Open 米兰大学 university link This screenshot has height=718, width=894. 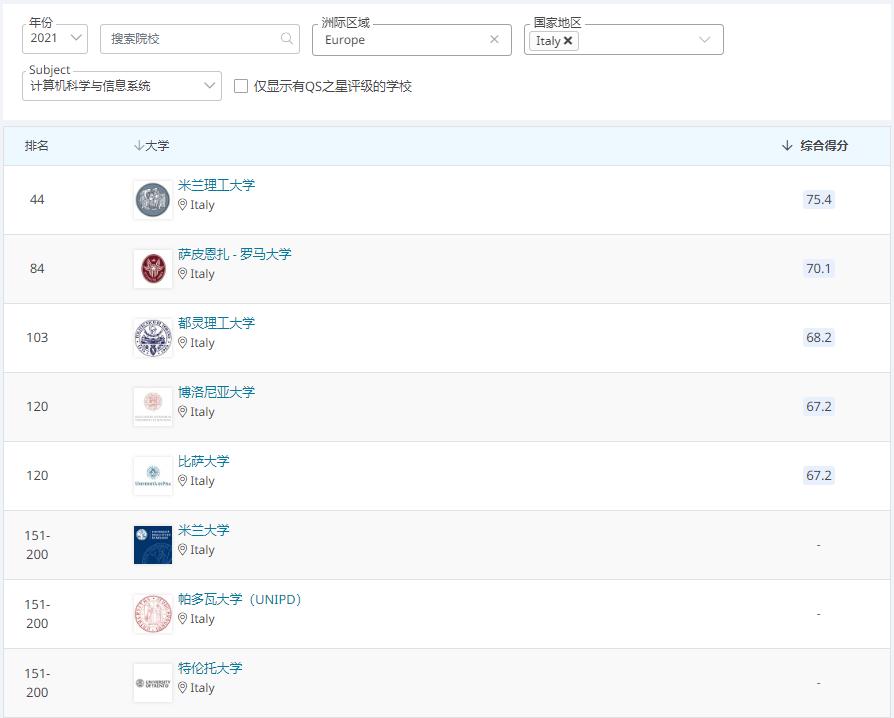coord(204,530)
